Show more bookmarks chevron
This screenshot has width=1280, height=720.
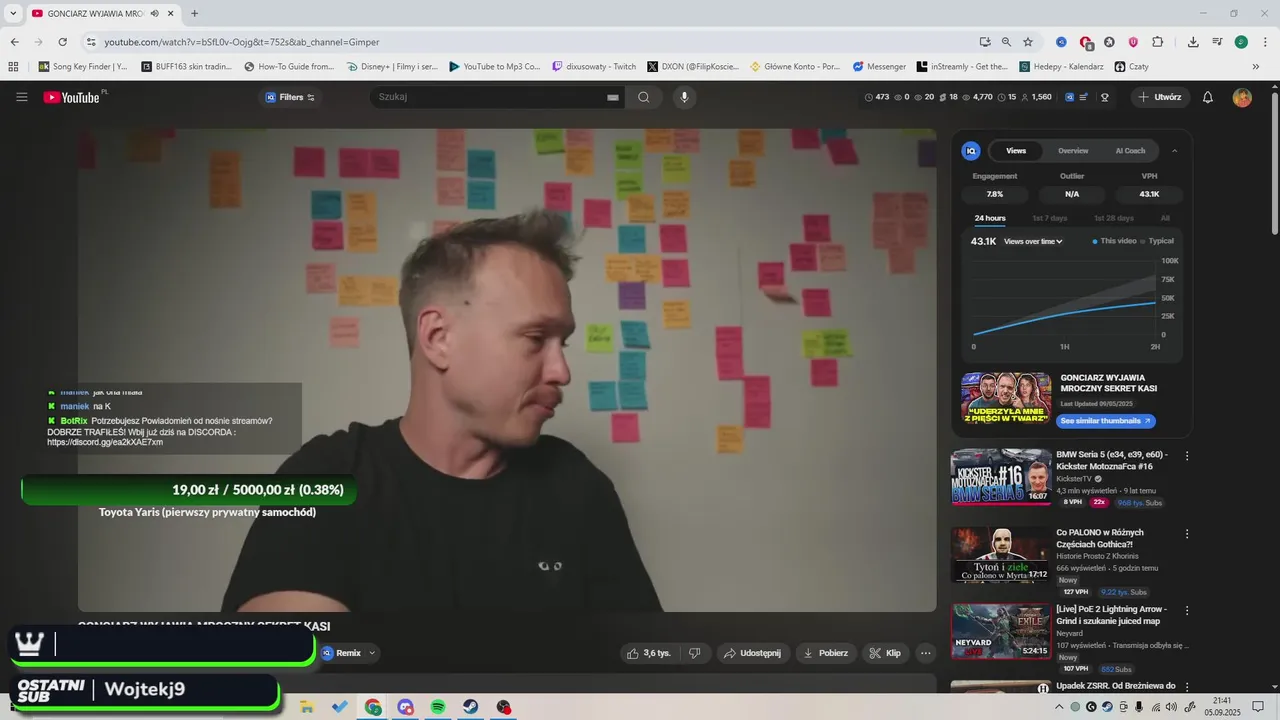pos(1256,67)
